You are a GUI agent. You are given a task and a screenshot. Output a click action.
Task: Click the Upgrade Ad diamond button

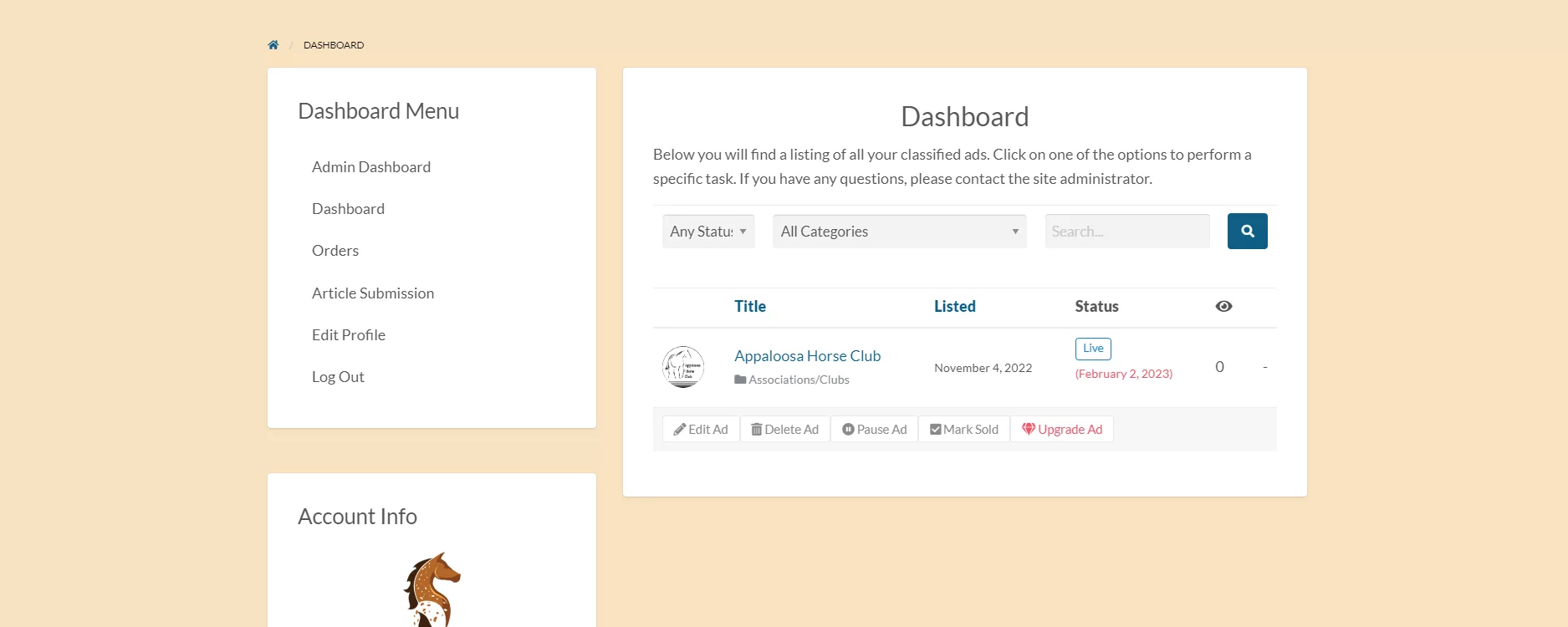[x=1062, y=430]
